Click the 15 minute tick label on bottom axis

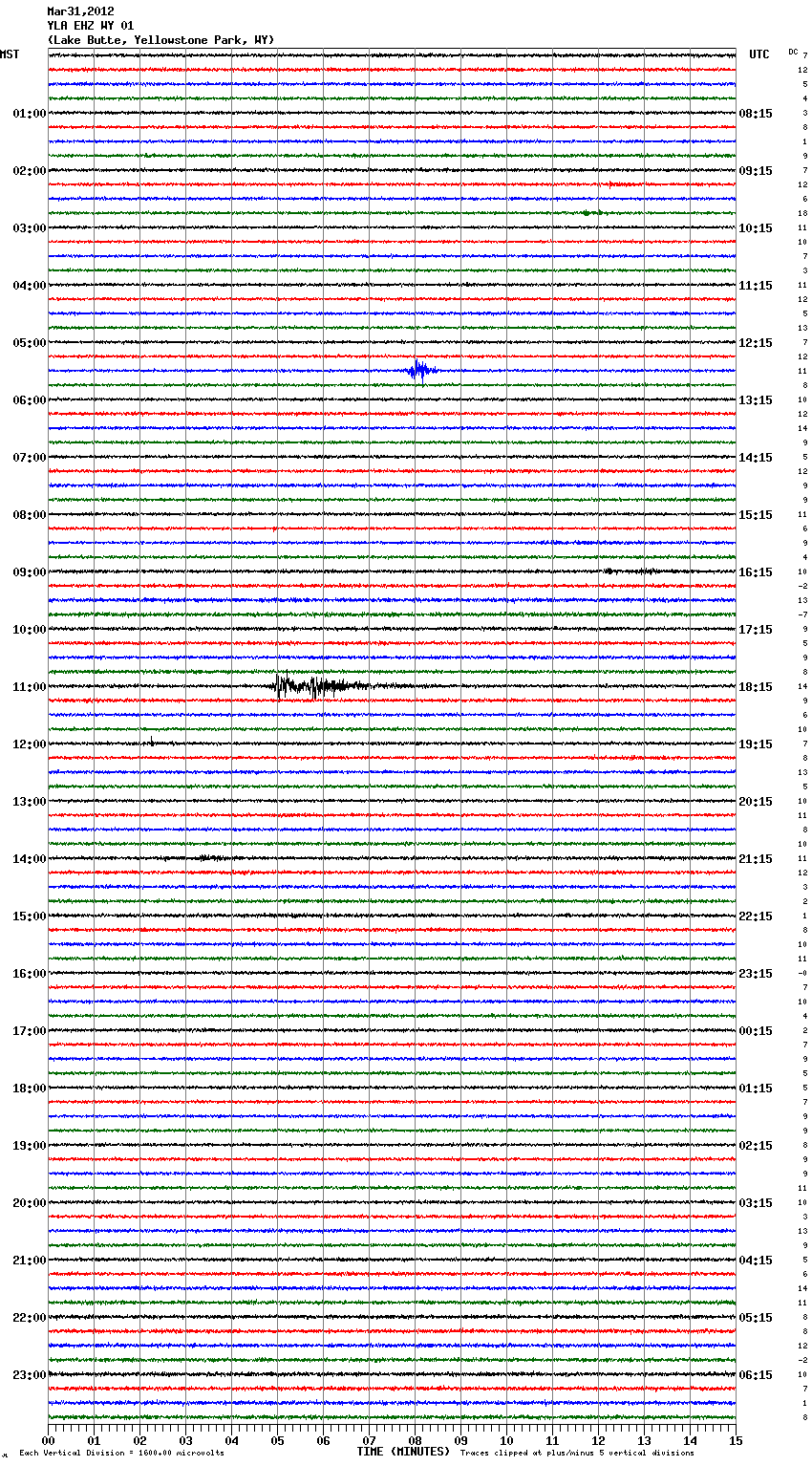736,1440
